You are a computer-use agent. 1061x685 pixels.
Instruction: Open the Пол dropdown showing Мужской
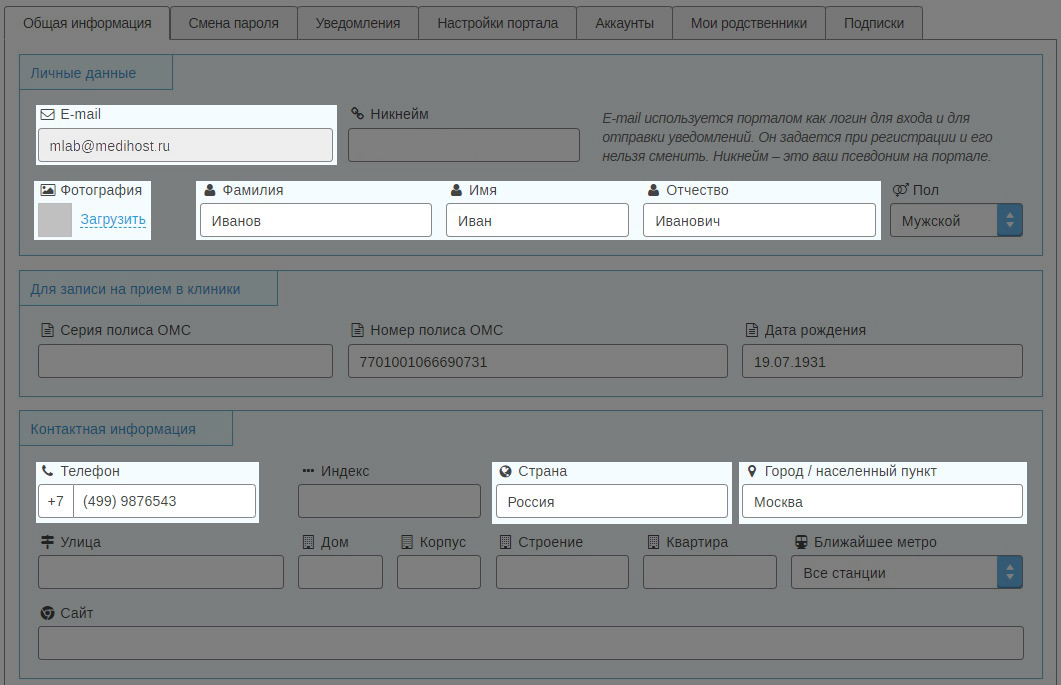[x=956, y=221]
